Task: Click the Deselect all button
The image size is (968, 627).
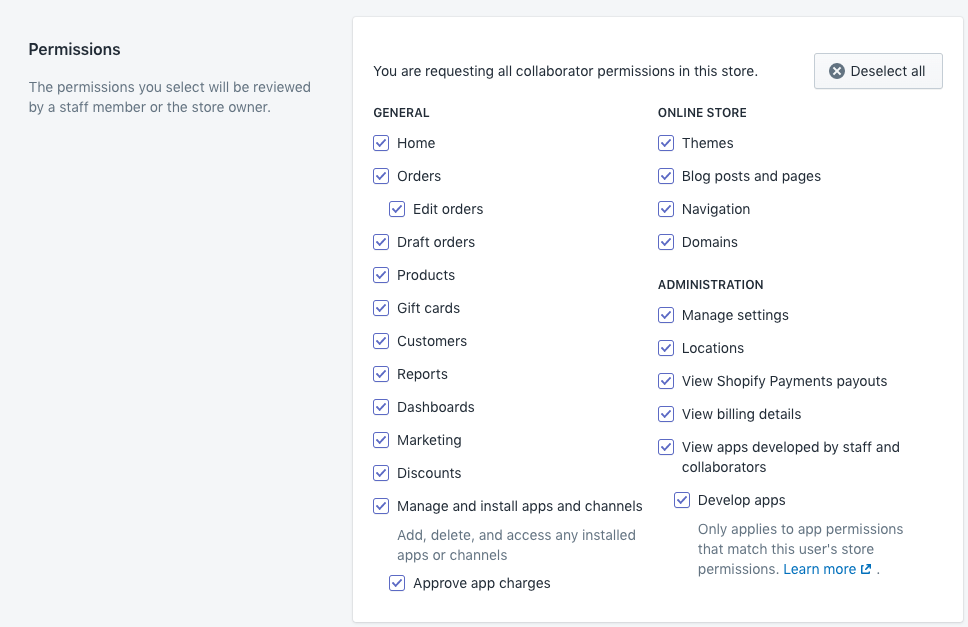Action: point(878,71)
